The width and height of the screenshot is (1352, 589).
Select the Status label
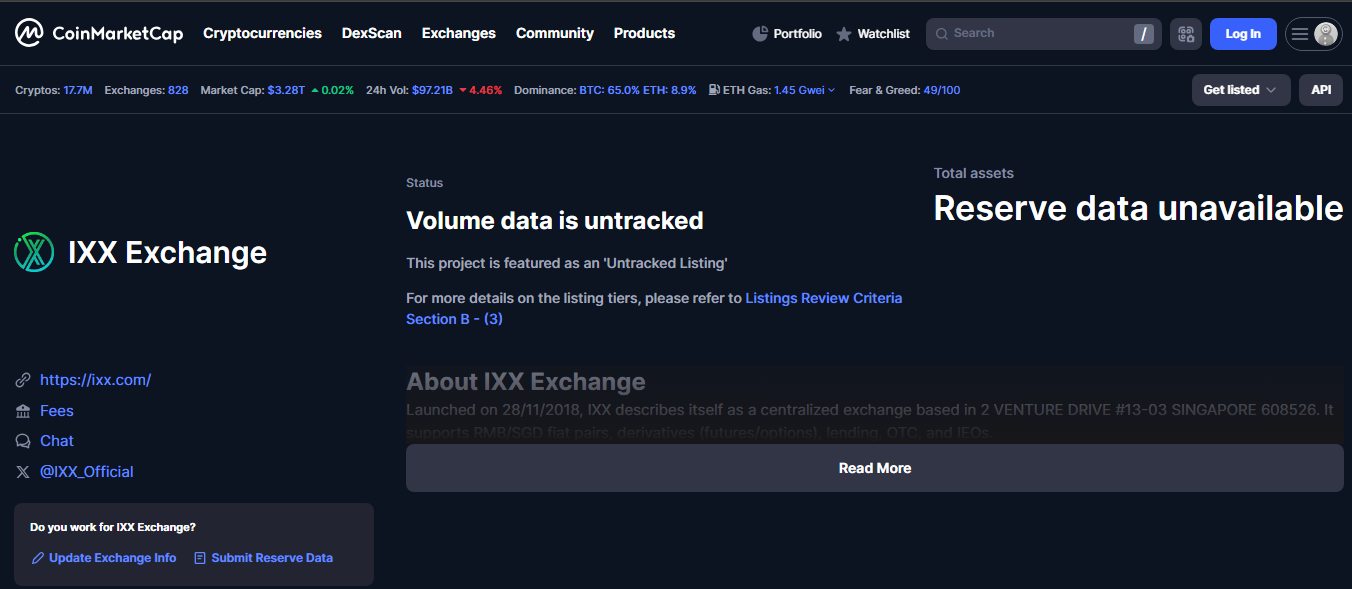[x=424, y=183]
